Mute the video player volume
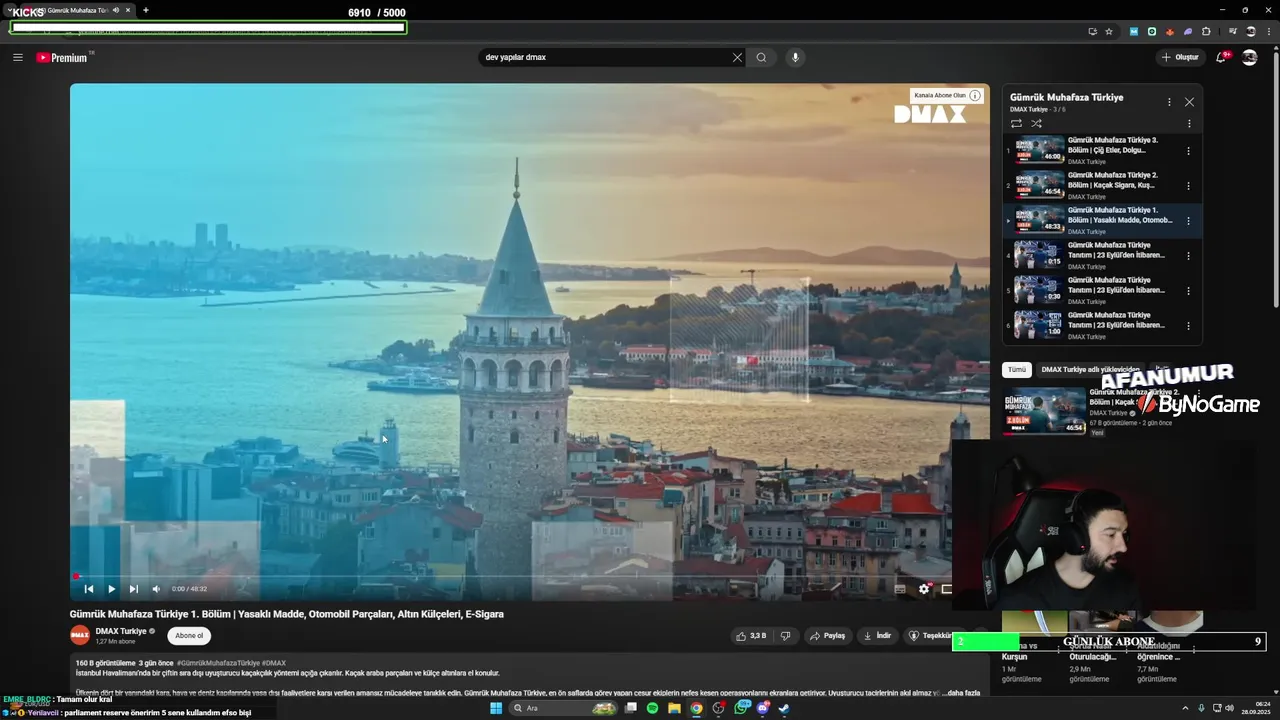 pyautogui.click(x=155, y=589)
